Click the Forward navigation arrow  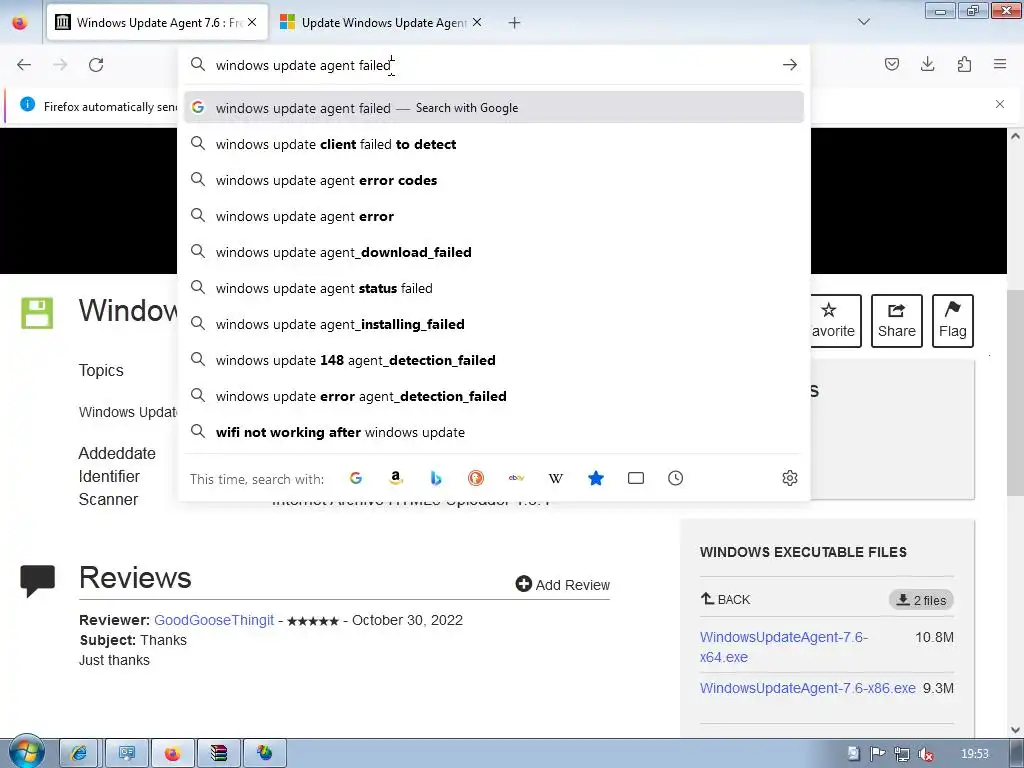click(60, 65)
